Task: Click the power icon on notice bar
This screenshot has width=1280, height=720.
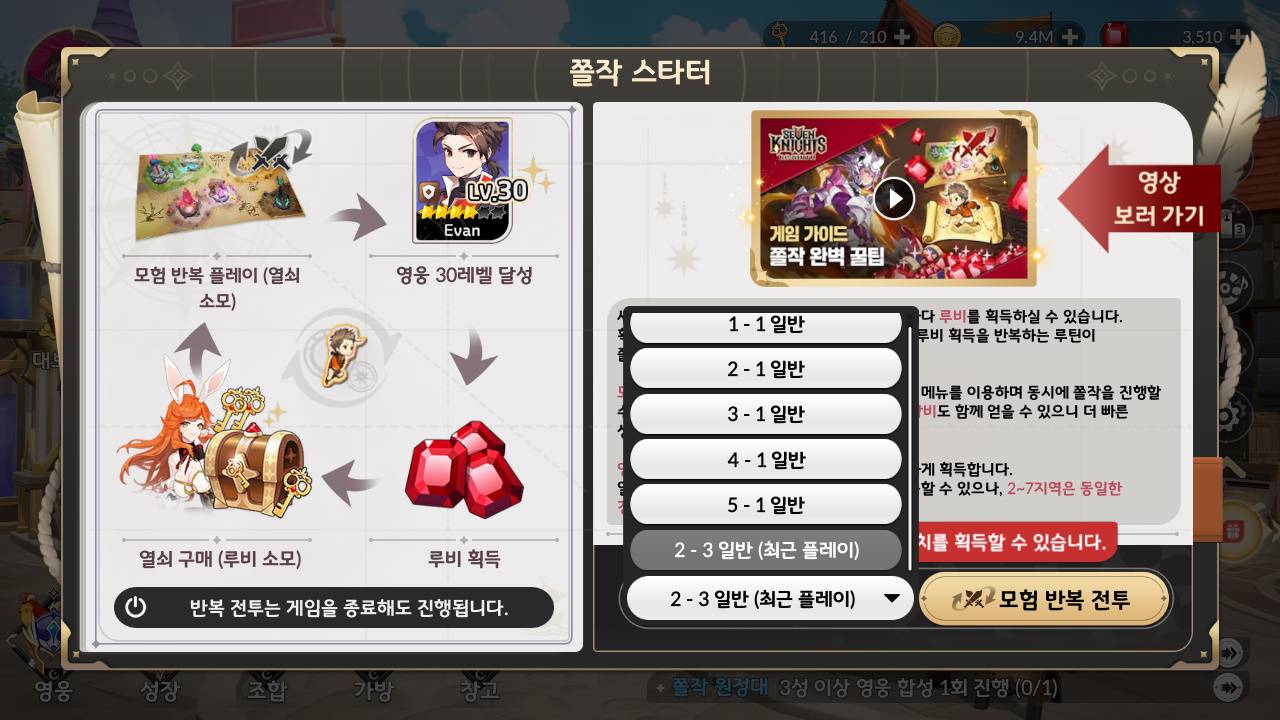Action: pyautogui.click(x=136, y=607)
